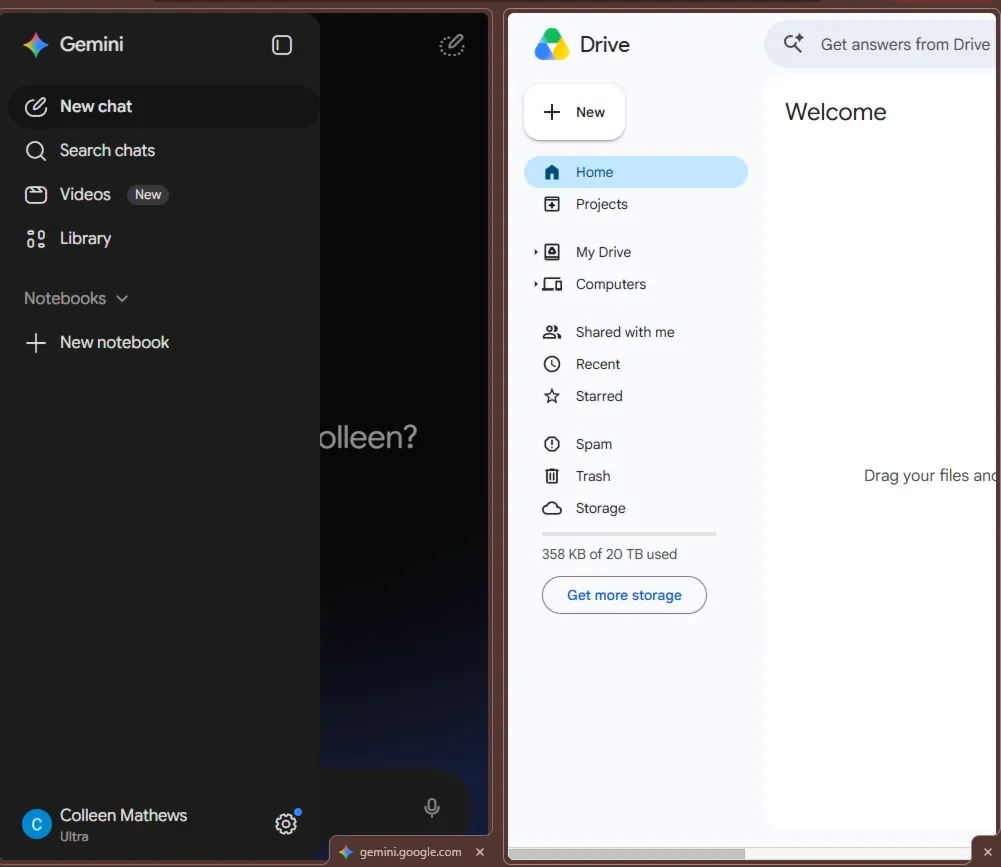This screenshot has width=1001, height=867.
Task: Click the Get answers from Drive field
Action: (882, 44)
